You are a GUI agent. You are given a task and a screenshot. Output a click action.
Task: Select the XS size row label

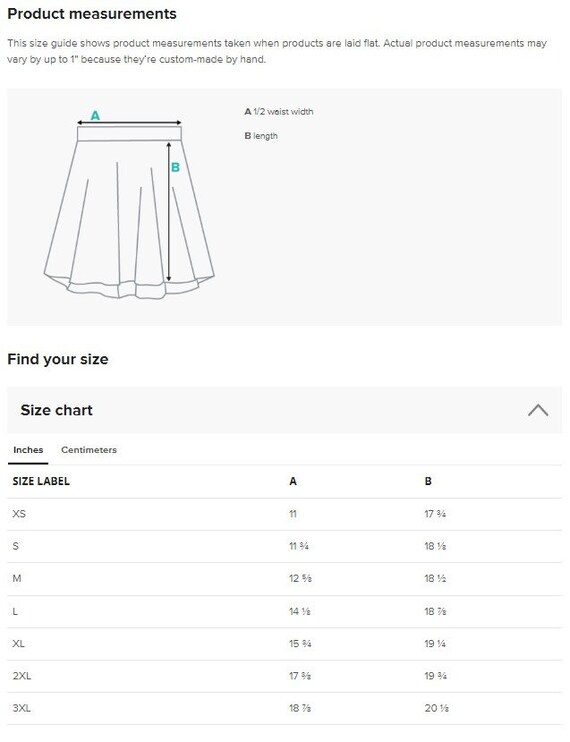click(x=19, y=513)
